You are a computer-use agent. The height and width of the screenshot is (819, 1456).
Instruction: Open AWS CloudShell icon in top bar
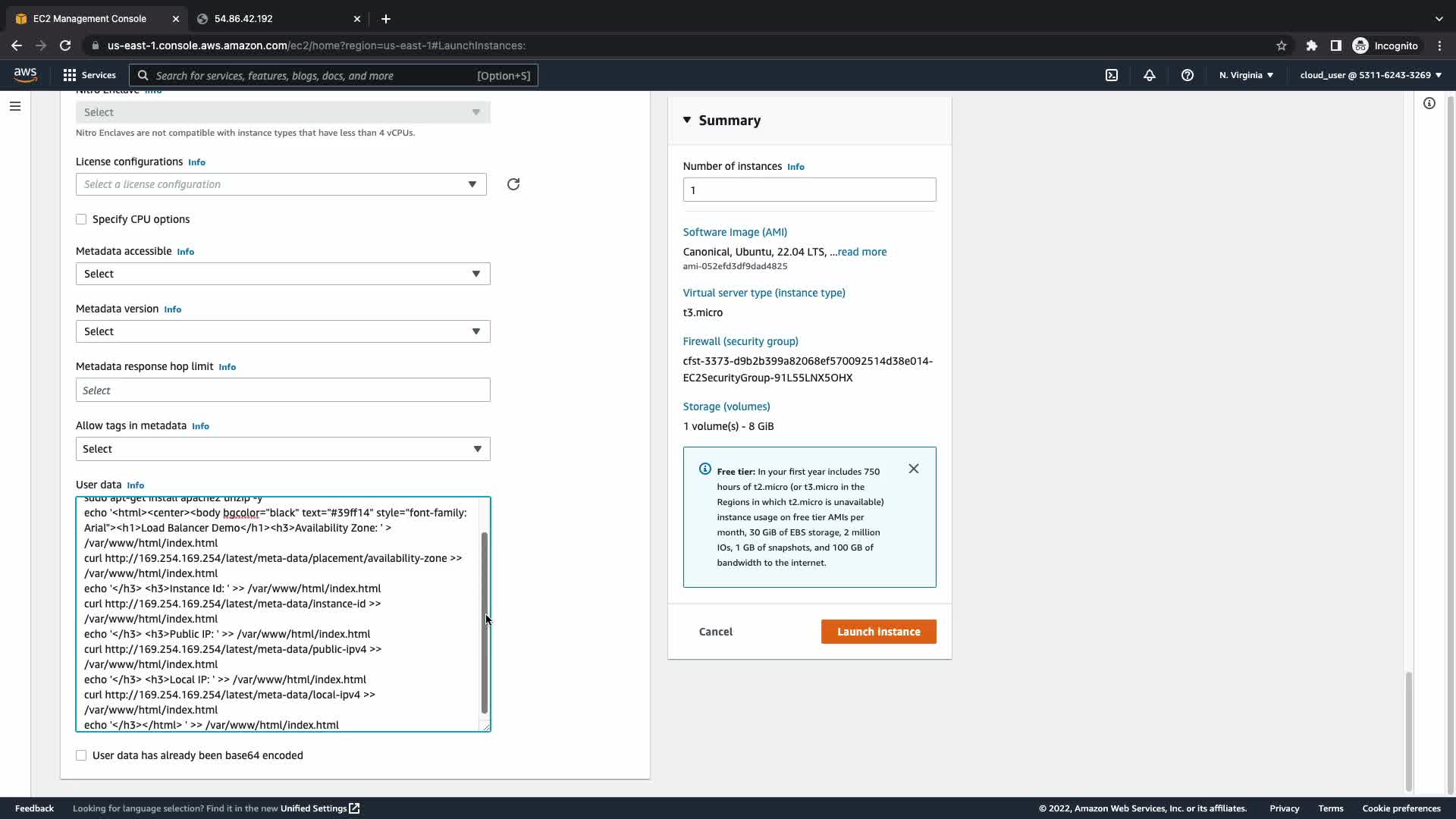point(1111,75)
